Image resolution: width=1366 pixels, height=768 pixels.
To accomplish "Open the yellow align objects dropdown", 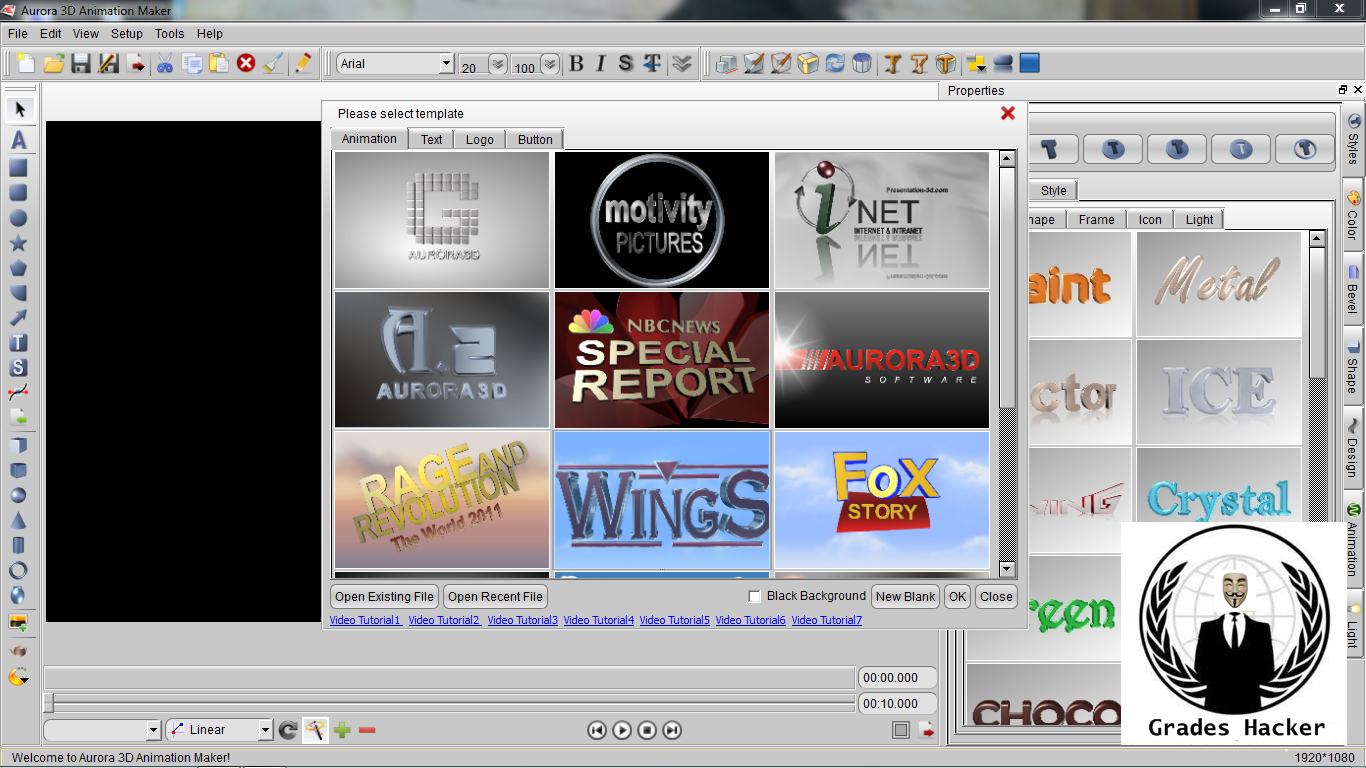I will [x=975, y=64].
